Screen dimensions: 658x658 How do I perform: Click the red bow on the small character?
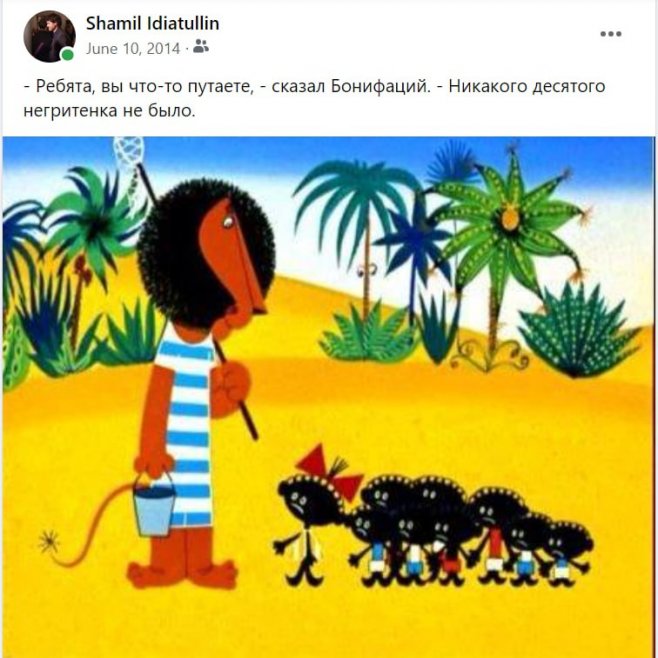coord(329,472)
